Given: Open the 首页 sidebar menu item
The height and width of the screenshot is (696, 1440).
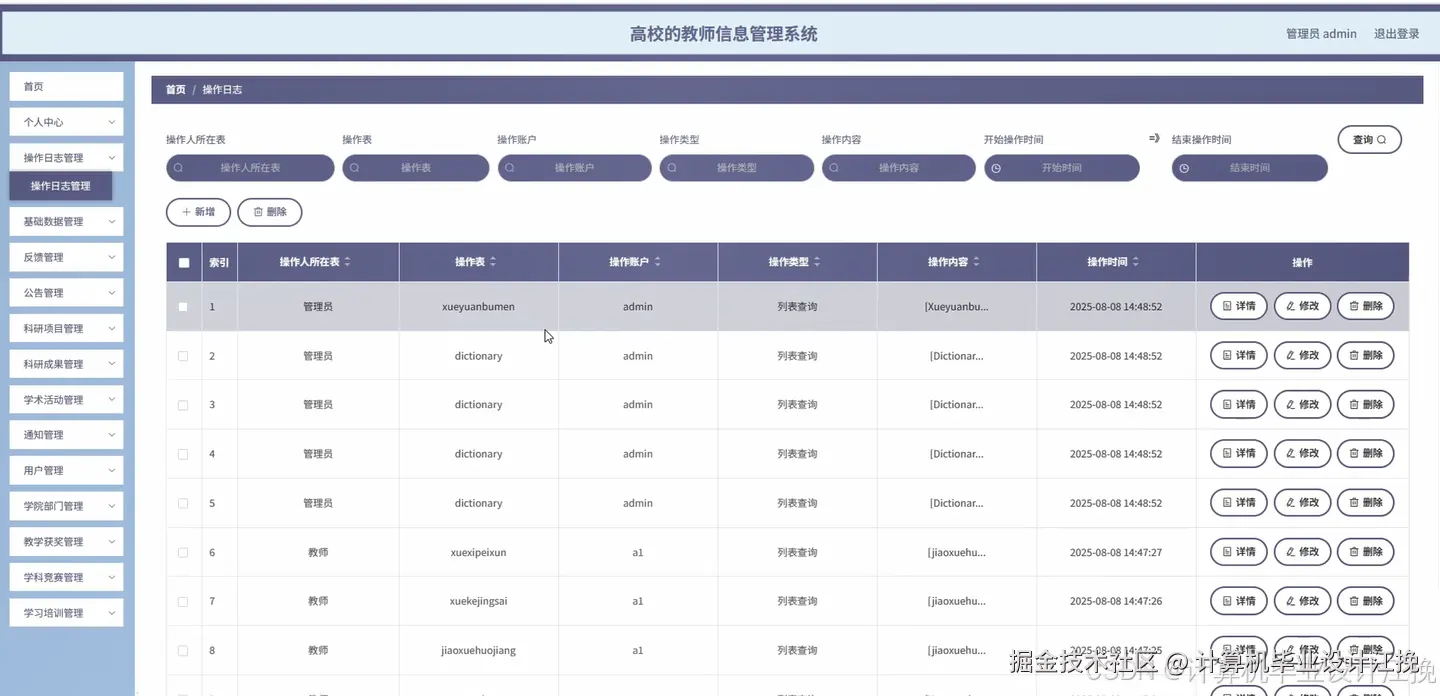Looking at the screenshot, I should tap(65, 87).
